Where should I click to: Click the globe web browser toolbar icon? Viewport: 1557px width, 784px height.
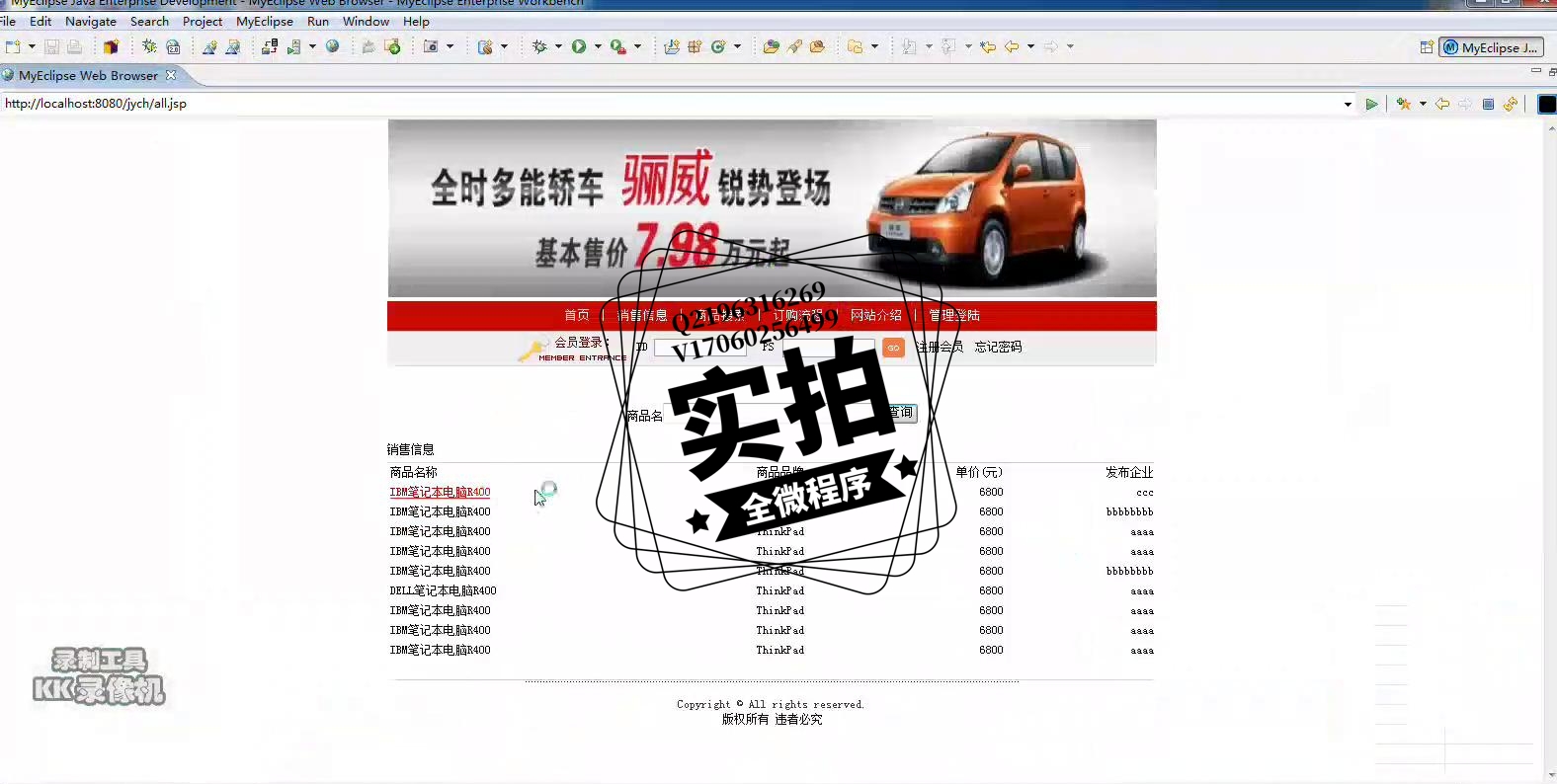(333, 46)
